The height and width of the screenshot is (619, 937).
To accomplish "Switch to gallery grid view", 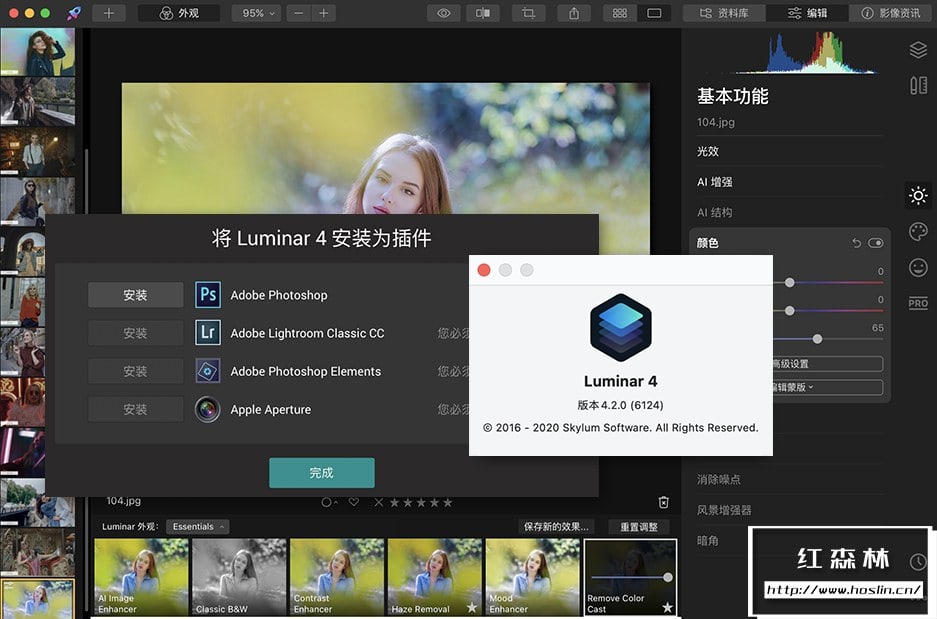I will pyautogui.click(x=620, y=13).
